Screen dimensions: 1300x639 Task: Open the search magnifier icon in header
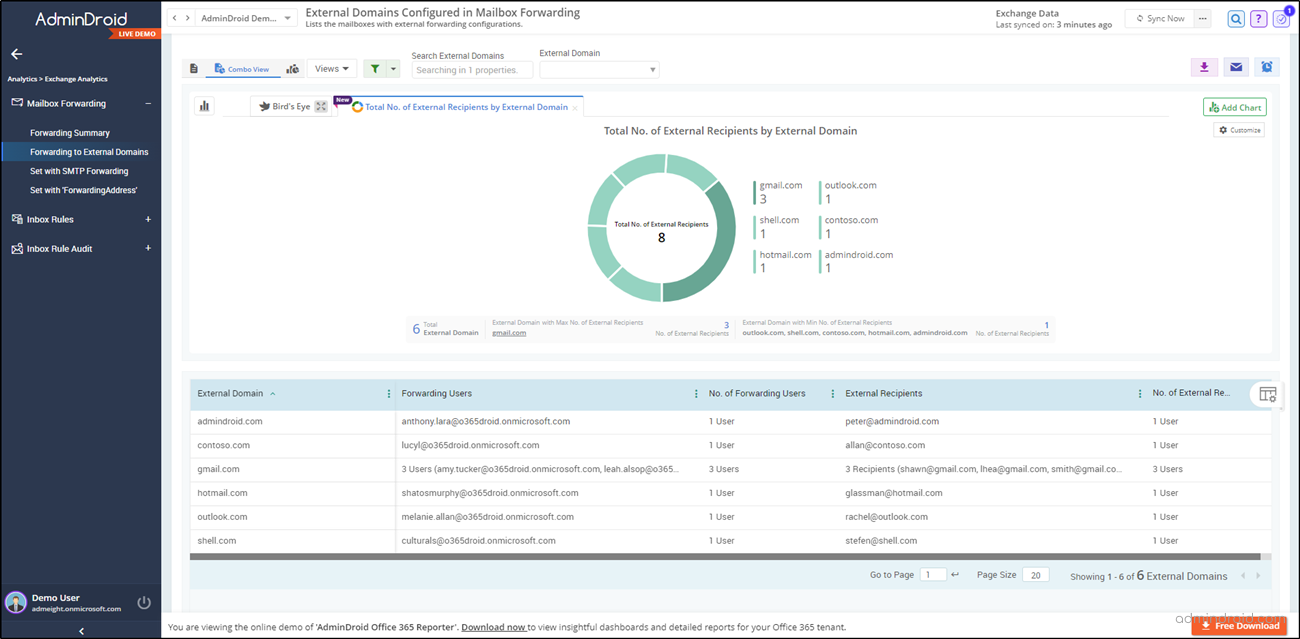(x=1236, y=19)
